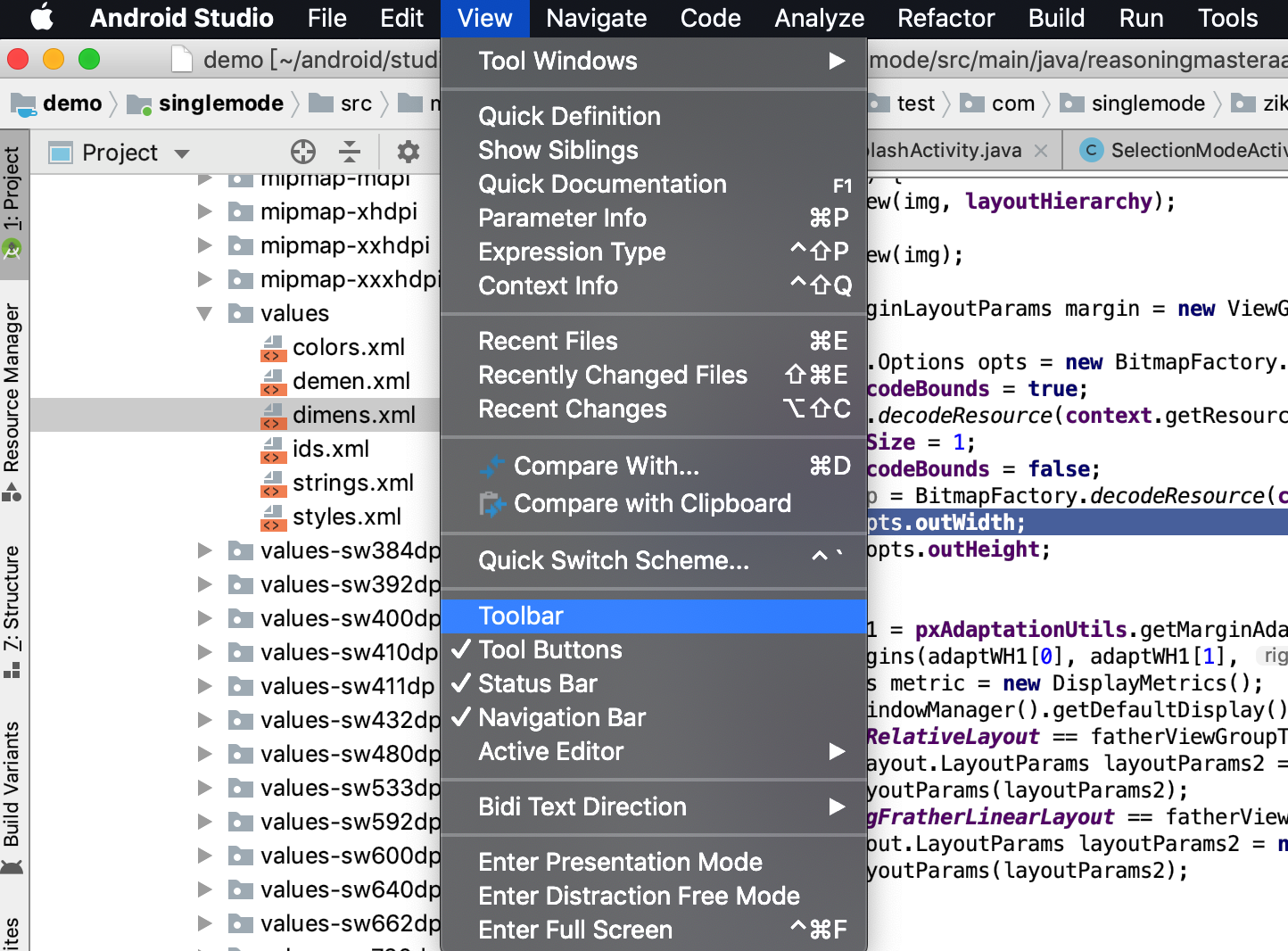Open the Navigate menu

click(597, 18)
